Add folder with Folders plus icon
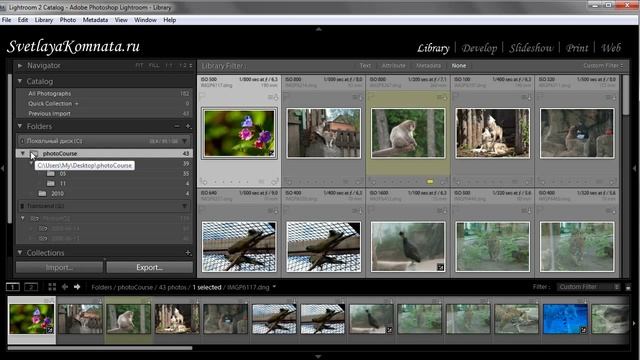This screenshot has height=360, width=640. 188,126
